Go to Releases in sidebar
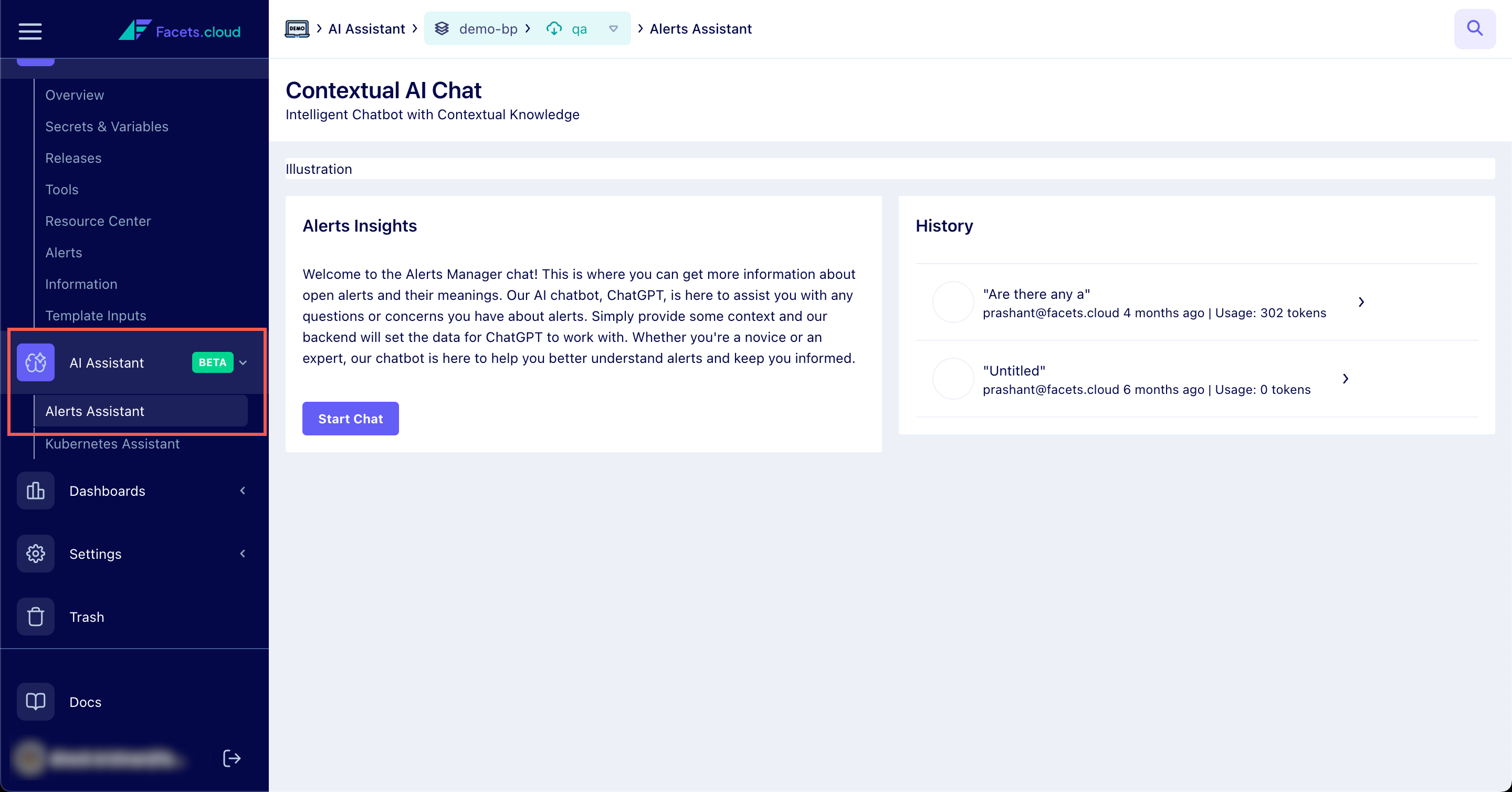 (x=73, y=158)
